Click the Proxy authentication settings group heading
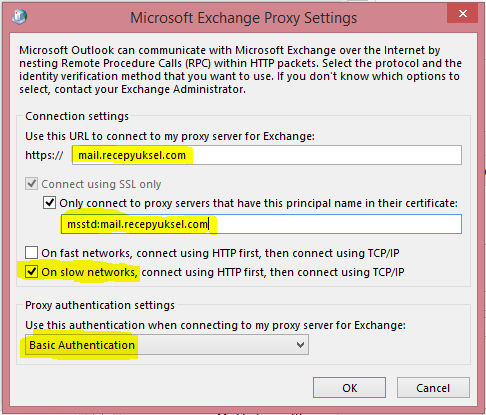 point(100,305)
